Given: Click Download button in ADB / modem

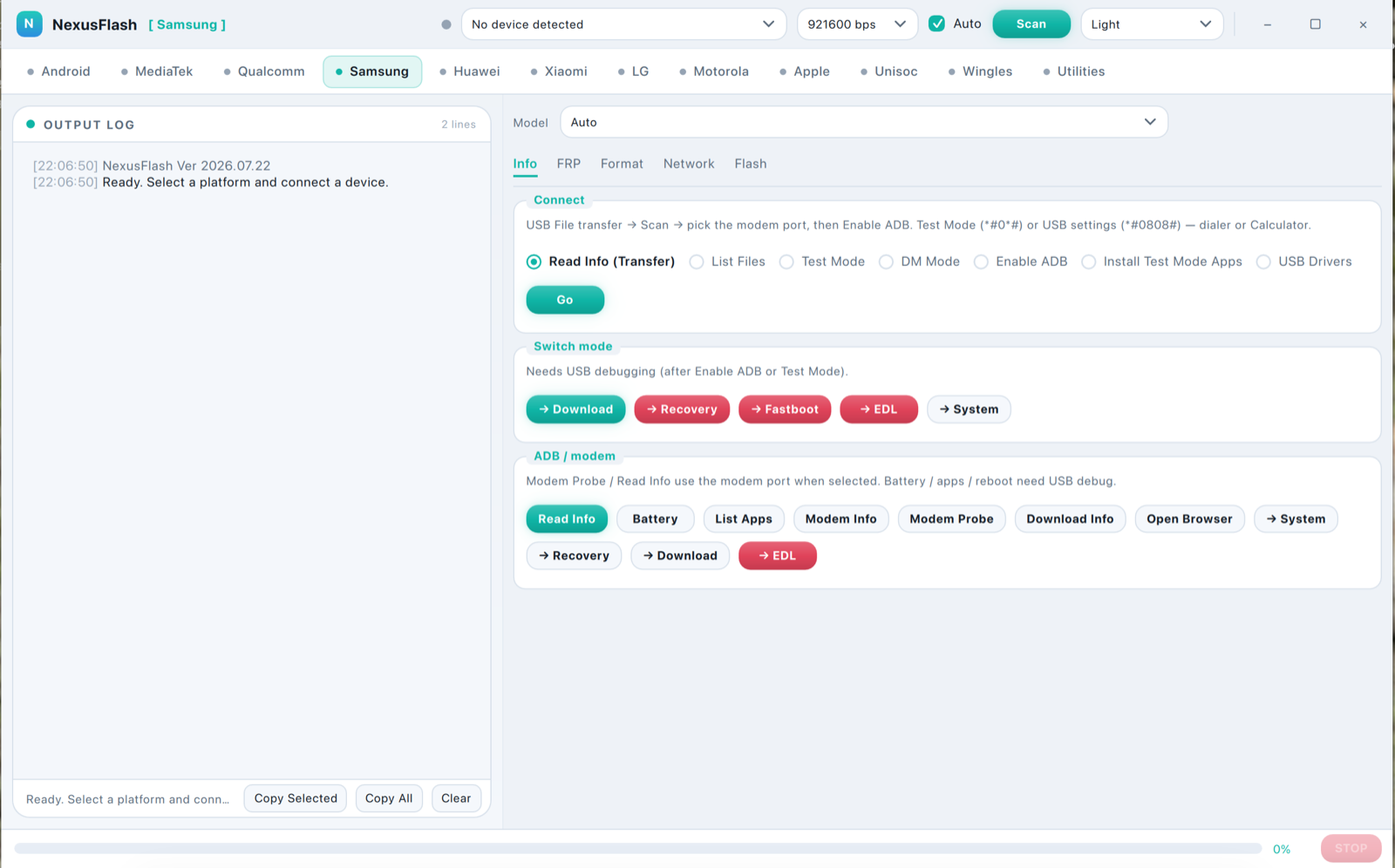Looking at the screenshot, I should pos(680,556).
